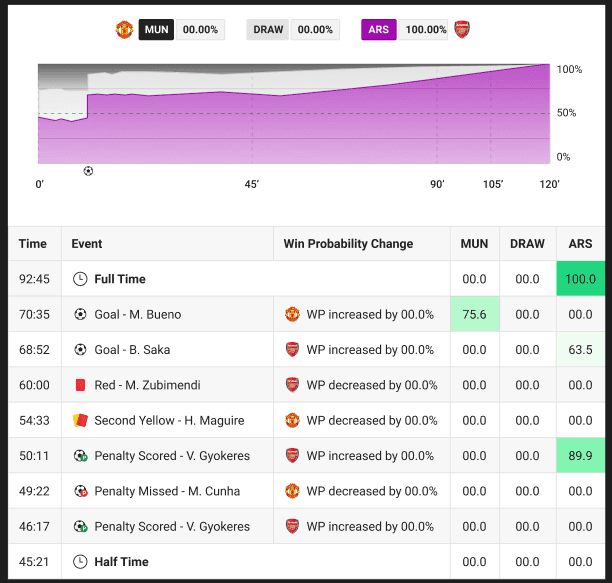The height and width of the screenshot is (583, 612).
Task: Click the DRAW 00.00% probability value
Action: [x=315, y=30]
